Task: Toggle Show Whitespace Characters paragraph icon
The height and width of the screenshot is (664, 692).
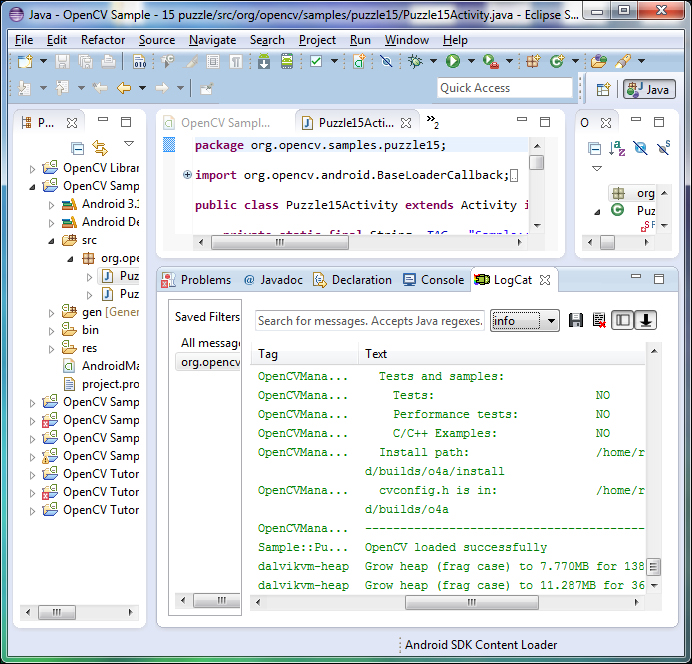Action: 236,61
